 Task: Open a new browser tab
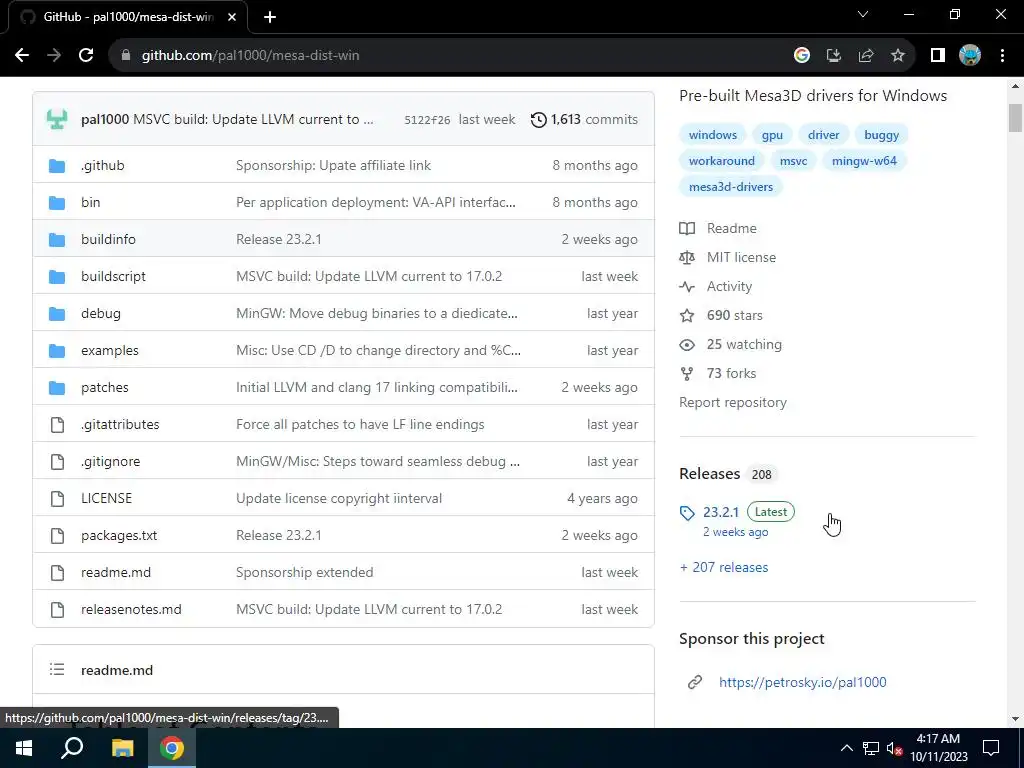270,17
